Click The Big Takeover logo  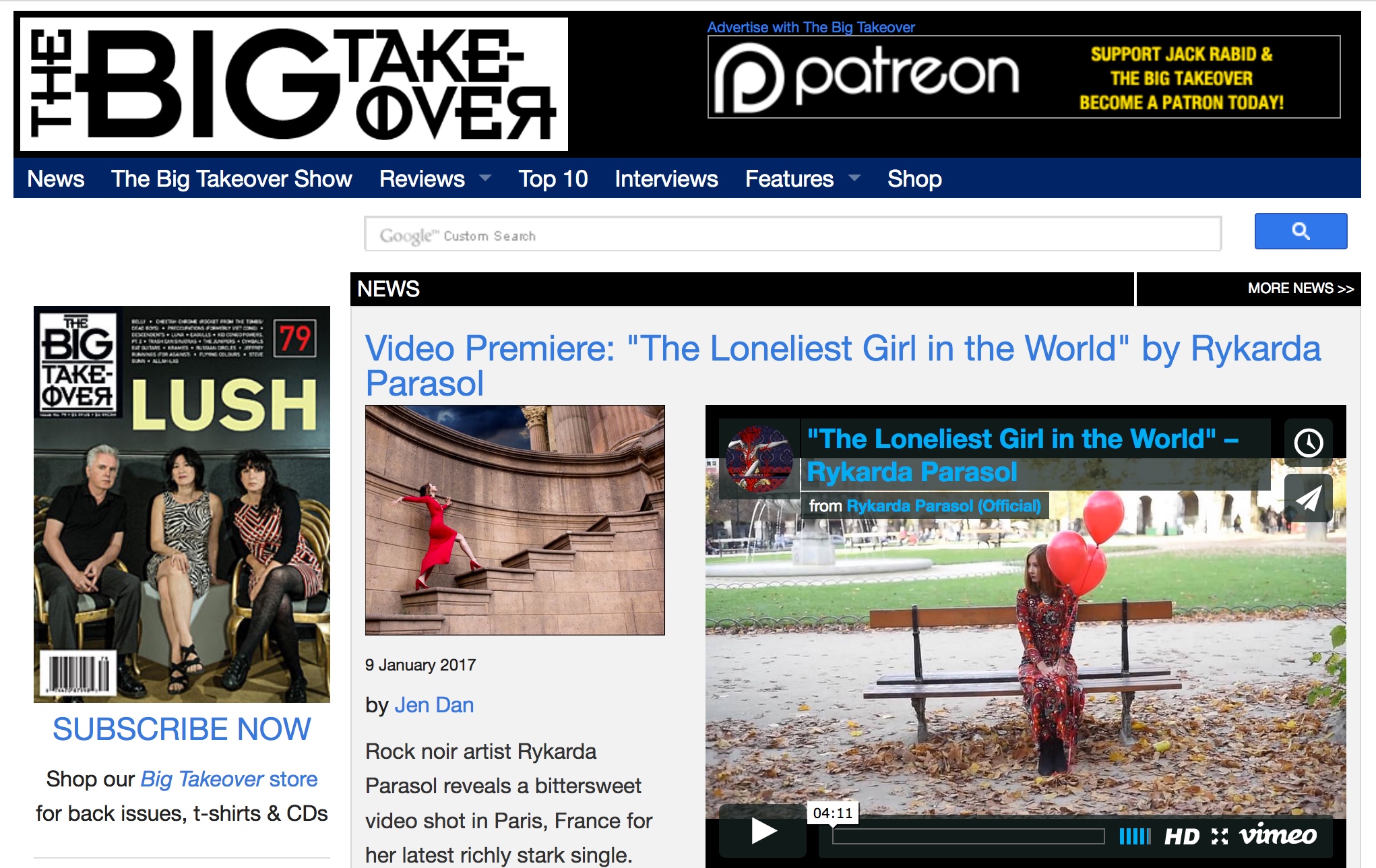tap(294, 84)
